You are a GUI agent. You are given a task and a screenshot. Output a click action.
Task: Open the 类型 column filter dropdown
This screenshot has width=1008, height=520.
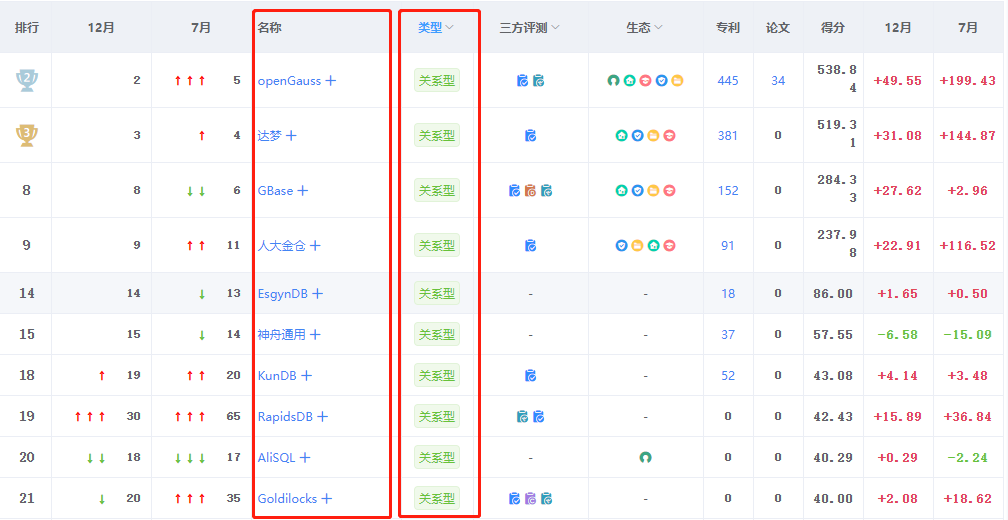pos(449,28)
